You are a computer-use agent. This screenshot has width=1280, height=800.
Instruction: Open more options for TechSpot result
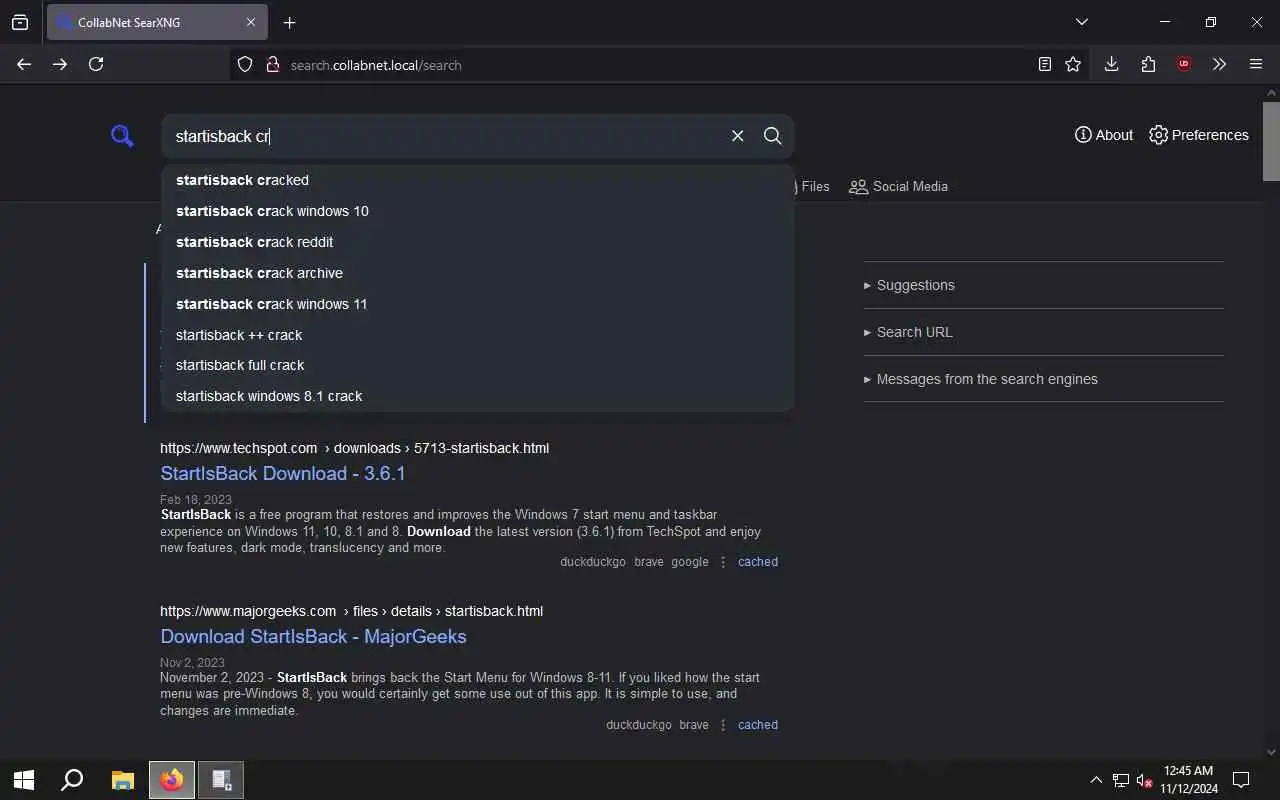(723, 562)
